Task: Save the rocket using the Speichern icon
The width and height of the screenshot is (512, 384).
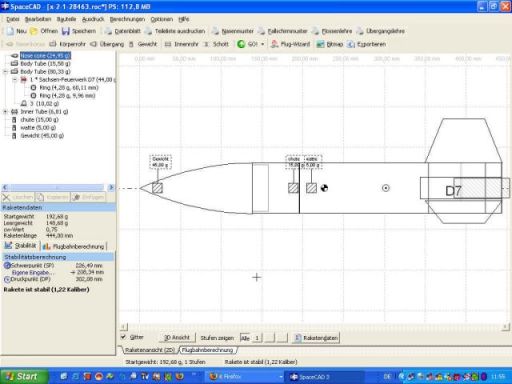Action: 66,31
